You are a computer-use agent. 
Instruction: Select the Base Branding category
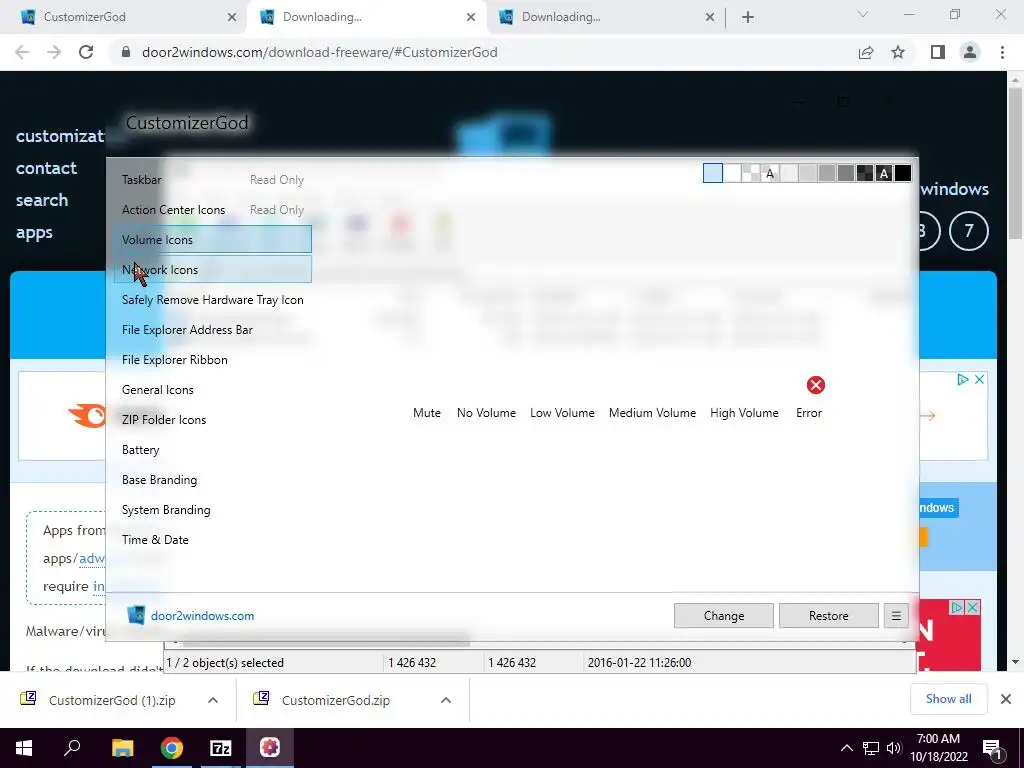pos(213,480)
